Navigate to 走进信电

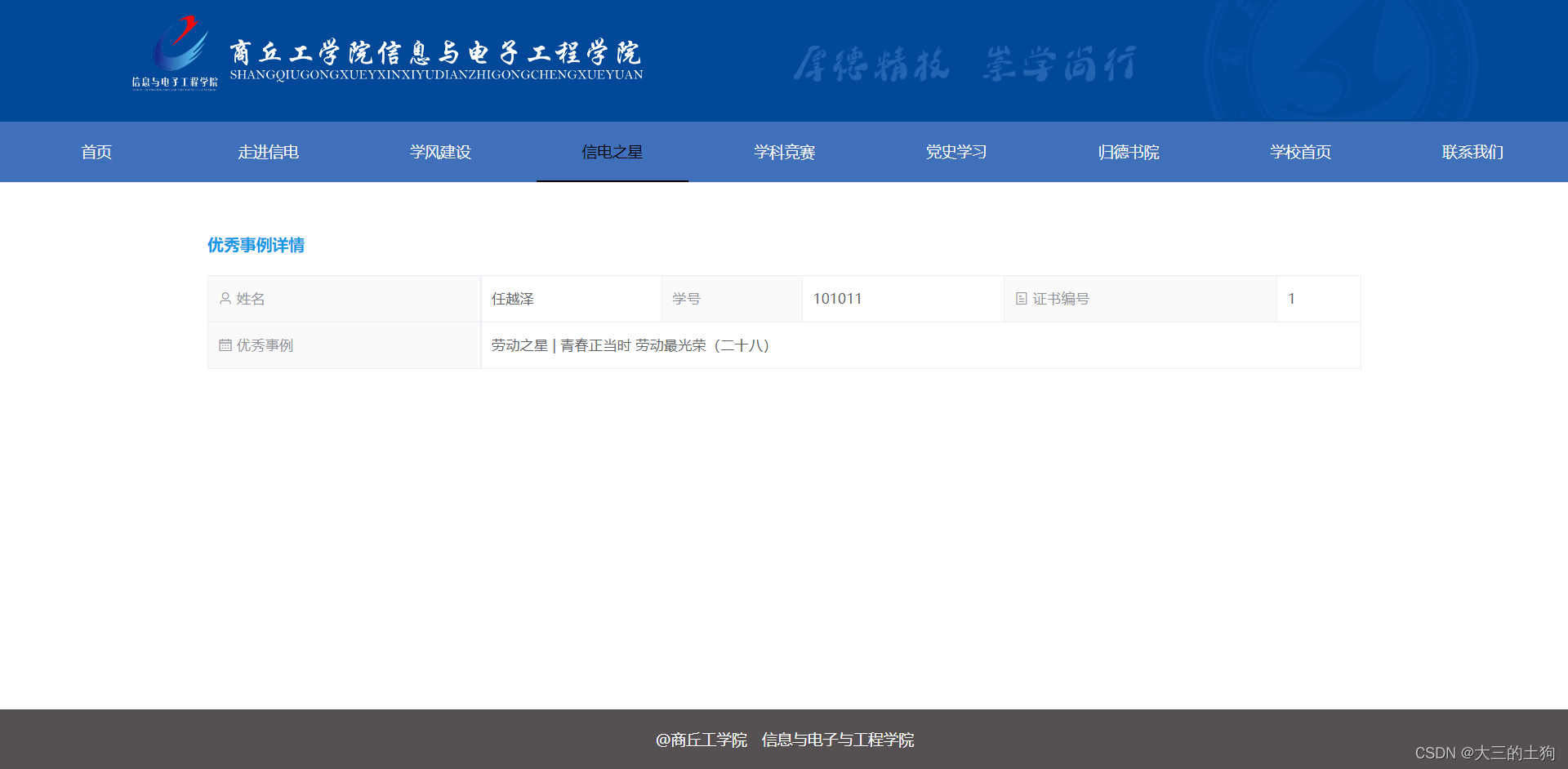[268, 152]
